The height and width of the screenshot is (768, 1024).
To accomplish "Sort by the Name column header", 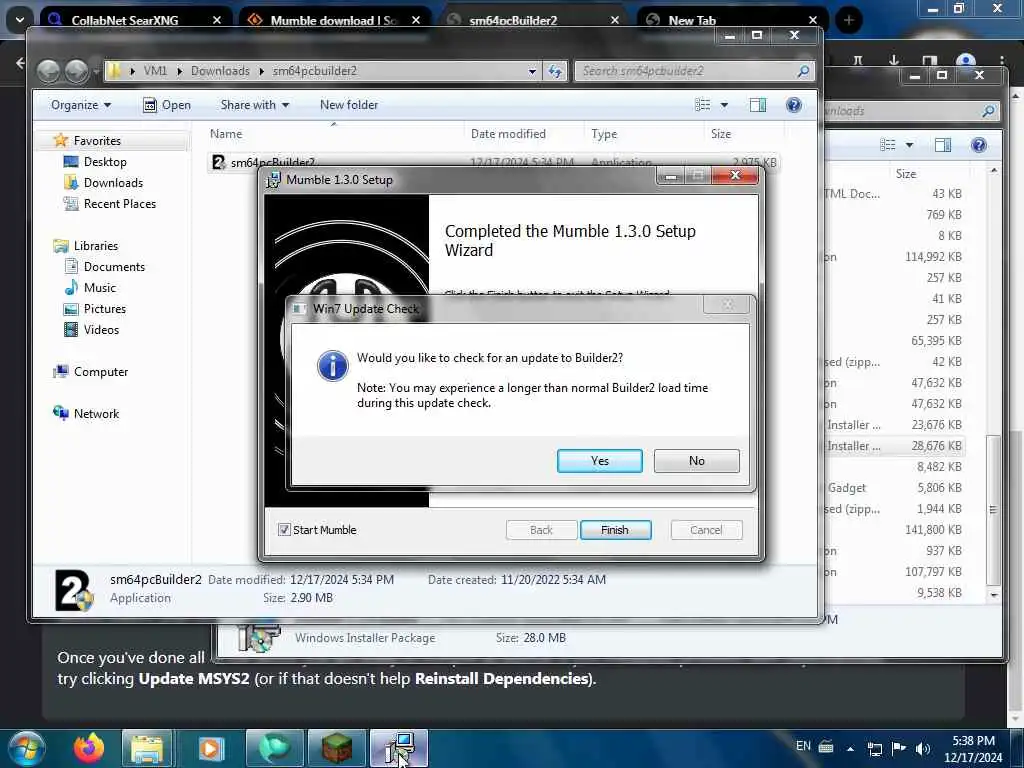I will pos(226,133).
